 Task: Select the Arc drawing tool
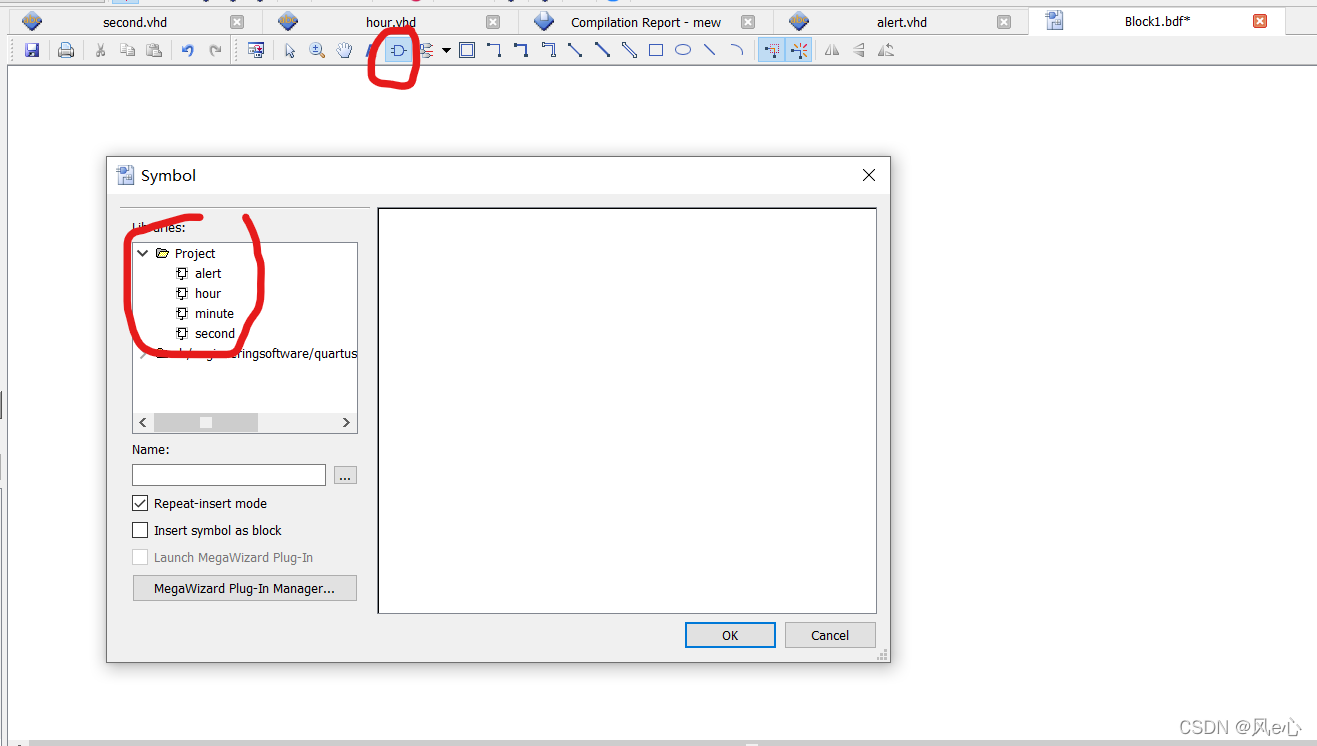737,50
